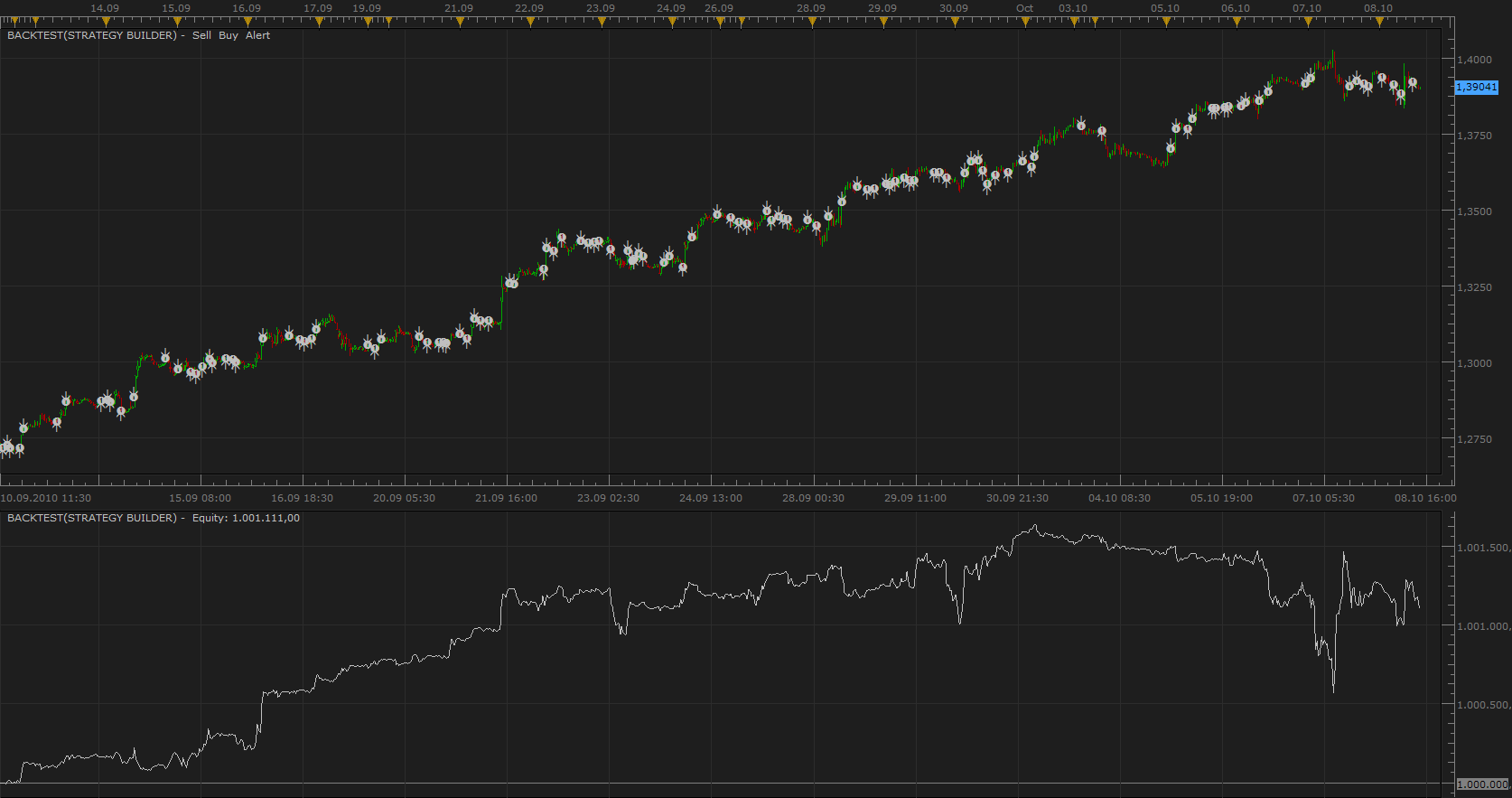Open the price pane BACKTEST(STRATEGY BUILDER) title
The image size is (1512, 798).
coord(92,35)
